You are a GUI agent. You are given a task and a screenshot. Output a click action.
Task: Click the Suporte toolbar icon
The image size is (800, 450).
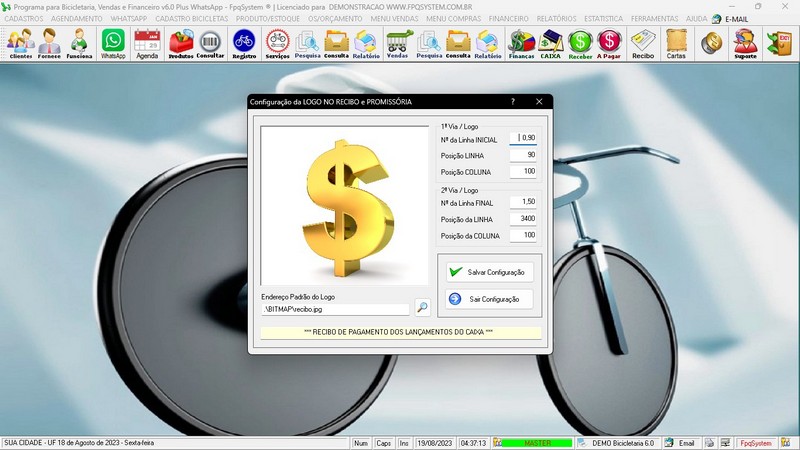click(x=744, y=44)
